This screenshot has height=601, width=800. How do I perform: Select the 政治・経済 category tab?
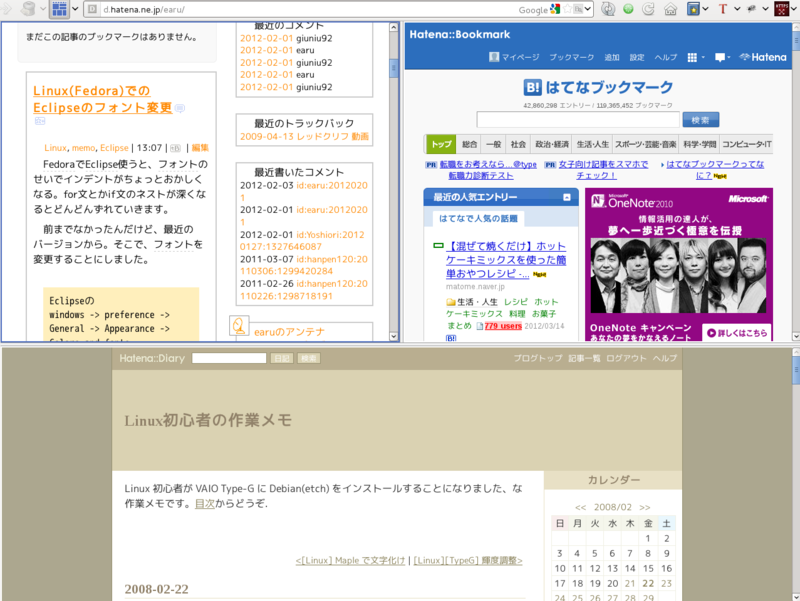coord(552,144)
